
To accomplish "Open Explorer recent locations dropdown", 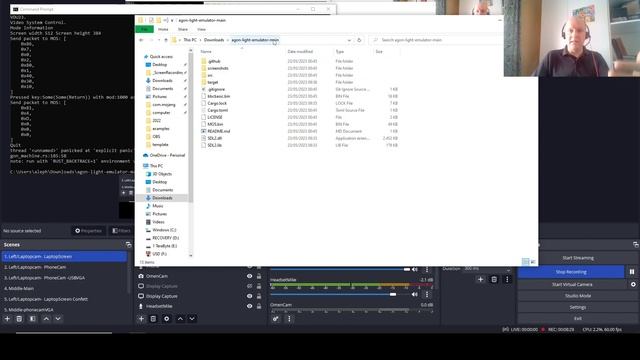I will tap(158, 40).
